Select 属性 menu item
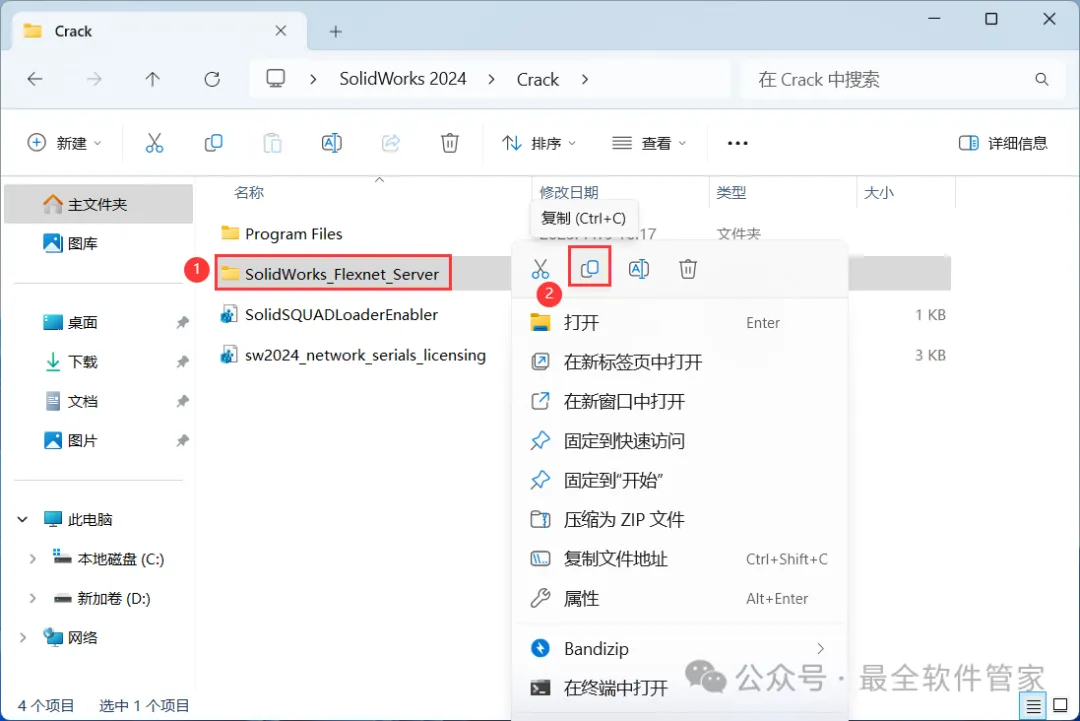This screenshot has height=721, width=1080. (679, 598)
